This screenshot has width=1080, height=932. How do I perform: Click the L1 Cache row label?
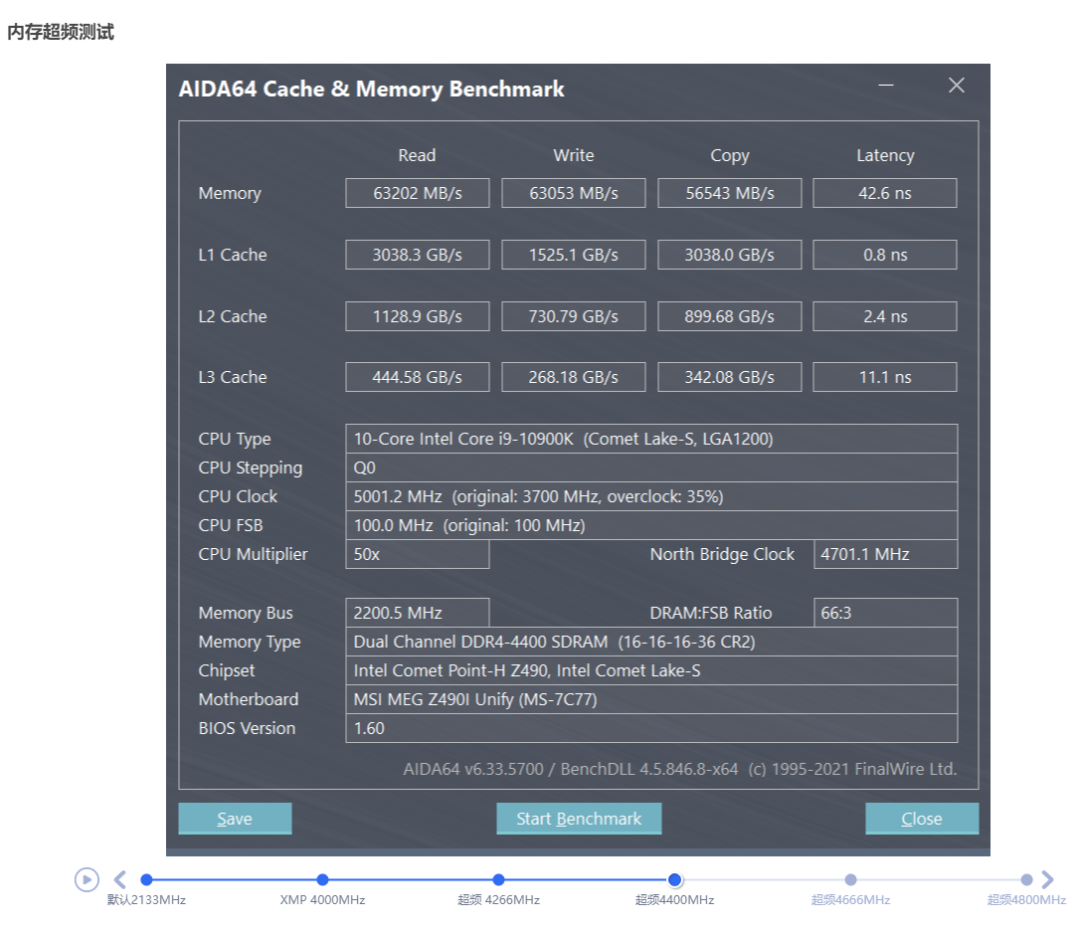coord(233,255)
